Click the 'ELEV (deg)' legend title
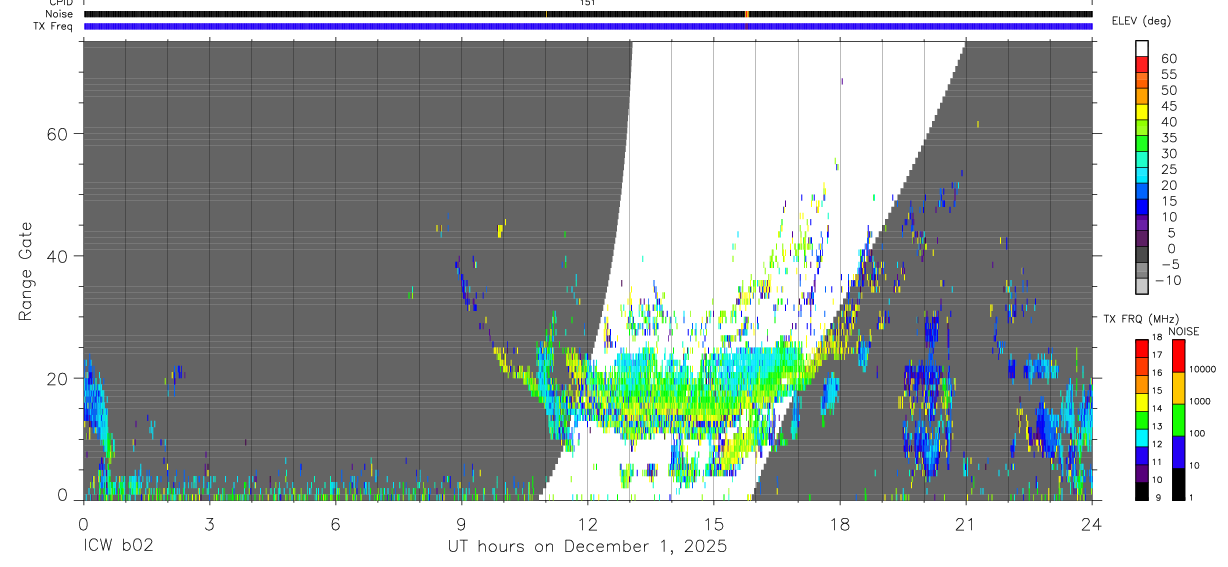 point(1141,21)
